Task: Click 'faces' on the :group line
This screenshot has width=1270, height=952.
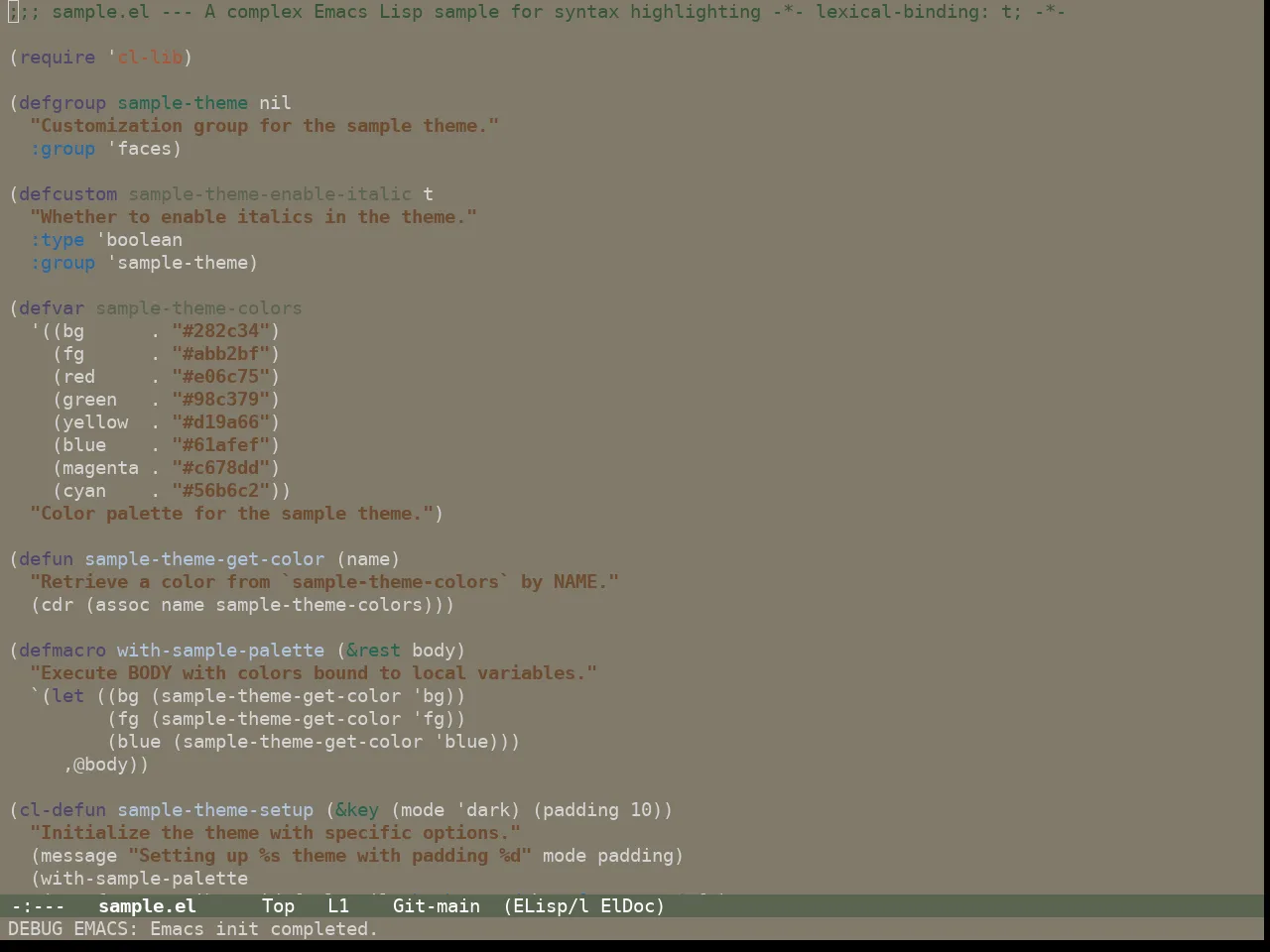Action: 145,149
